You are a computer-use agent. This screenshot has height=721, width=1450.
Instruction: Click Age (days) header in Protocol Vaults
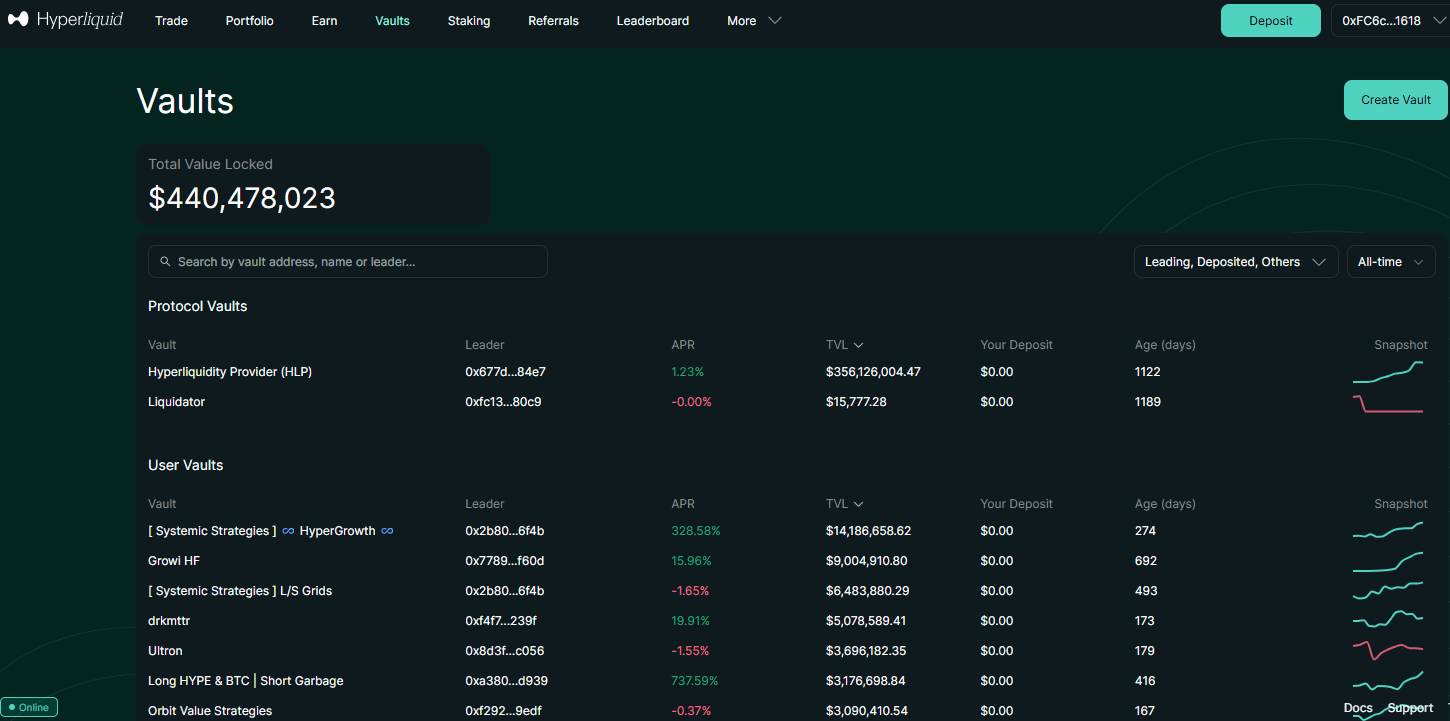click(1165, 345)
